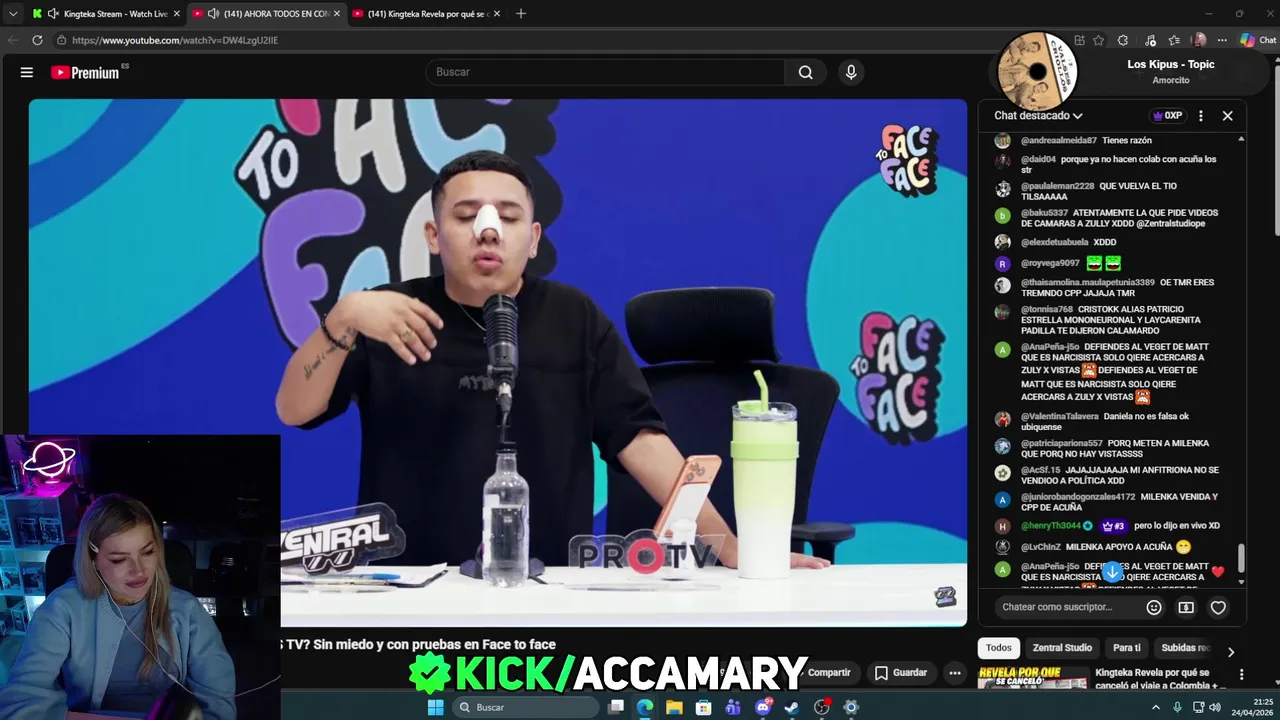
Task: Save the video with Guardar button
Action: pos(901,673)
